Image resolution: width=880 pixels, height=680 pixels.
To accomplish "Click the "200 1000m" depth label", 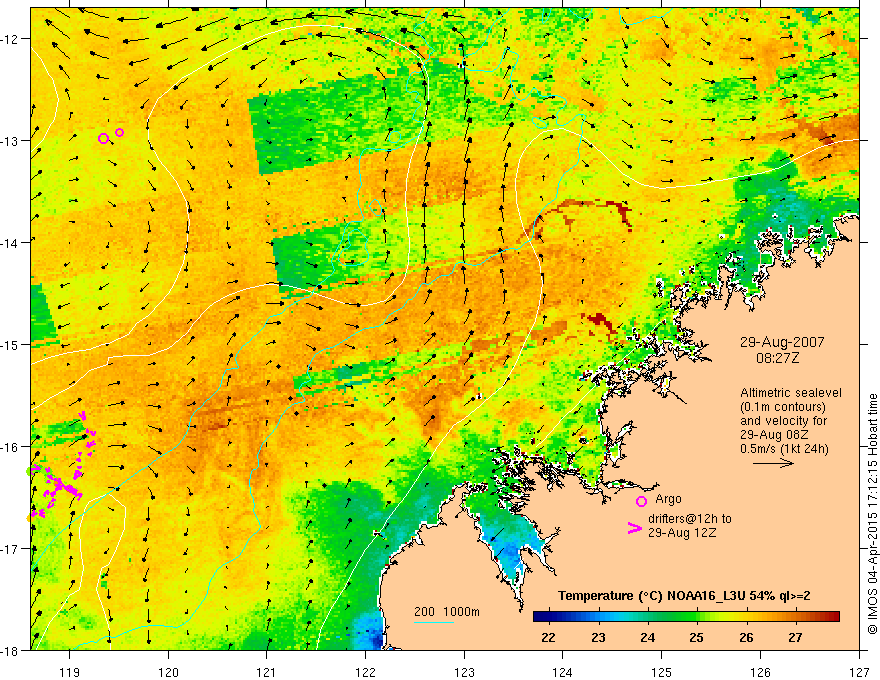I will tap(447, 612).
